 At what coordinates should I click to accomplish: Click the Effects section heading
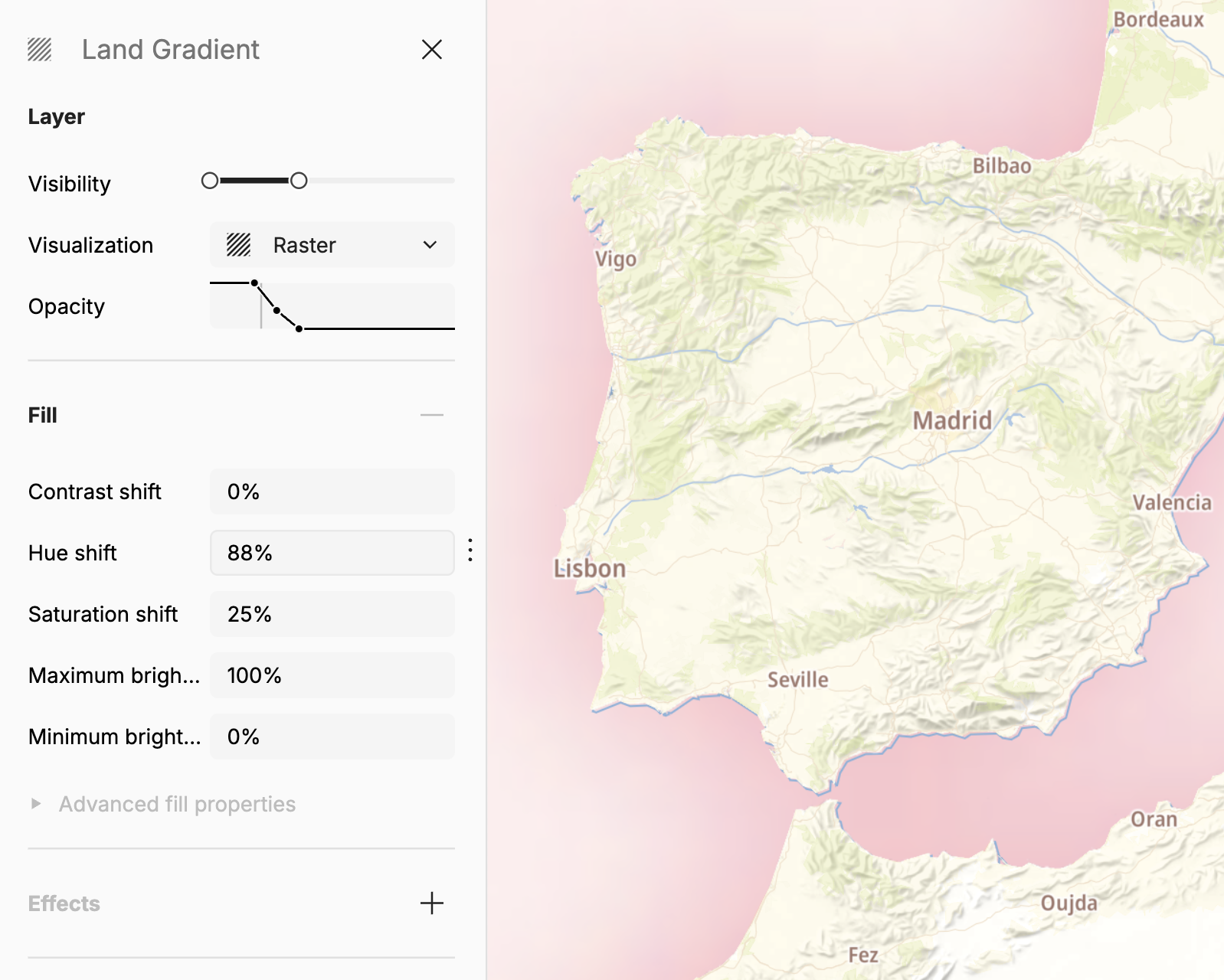point(64,903)
